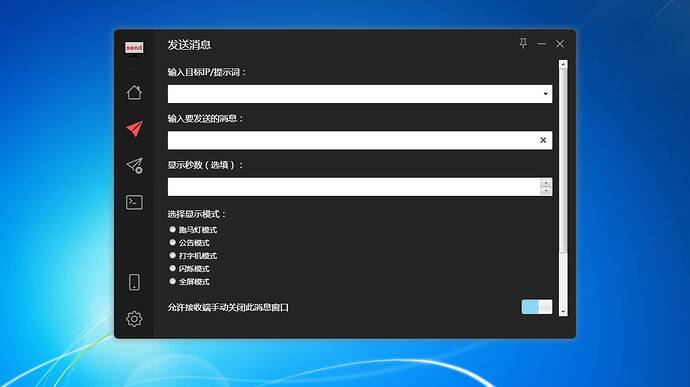Open the command terminal sidebar icon

point(134,202)
